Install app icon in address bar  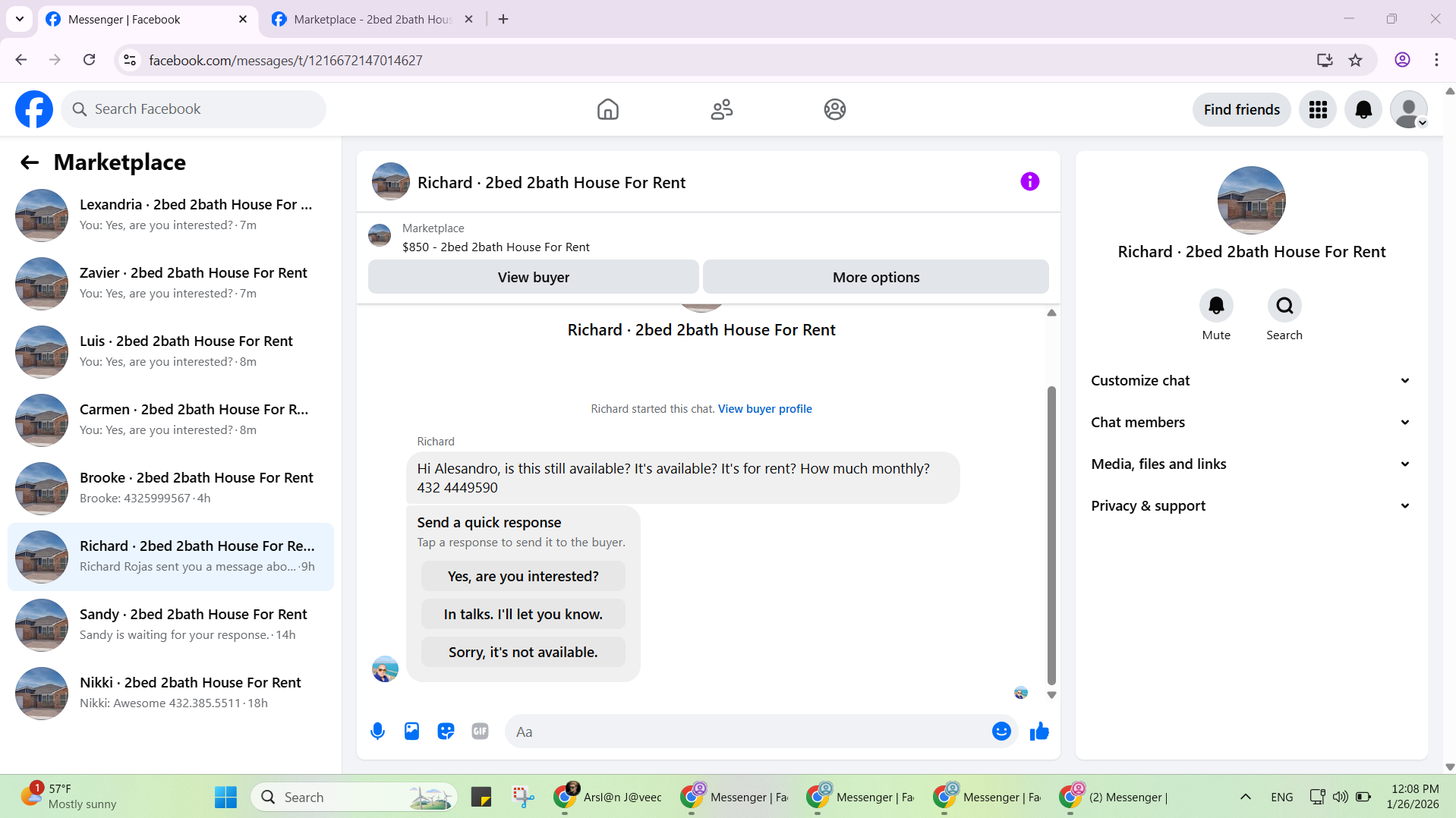pos(1325,60)
